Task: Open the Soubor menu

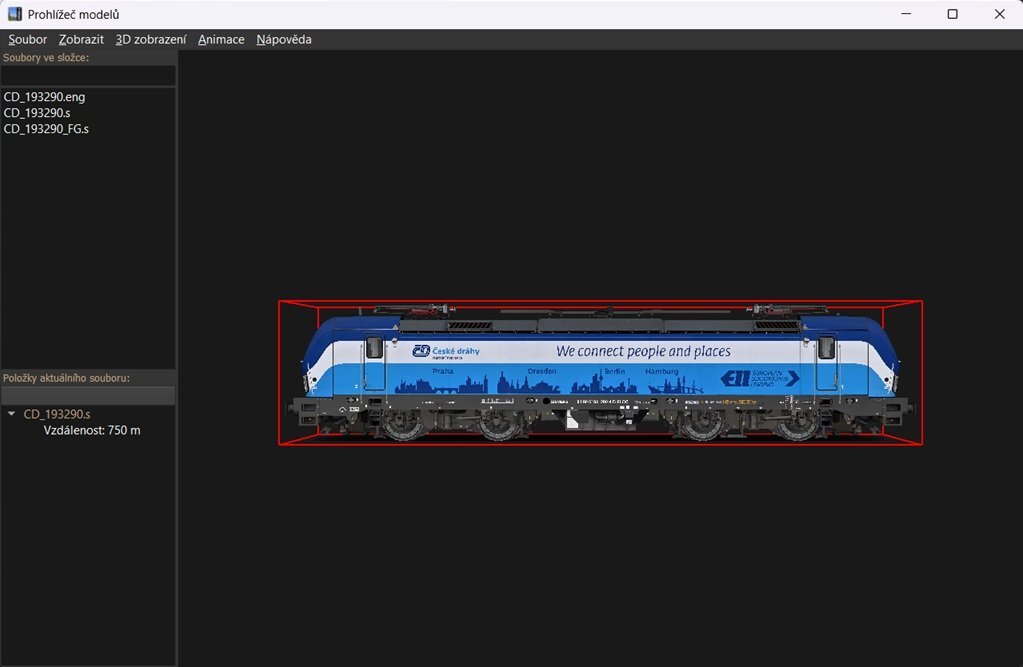Action: (x=27, y=39)
